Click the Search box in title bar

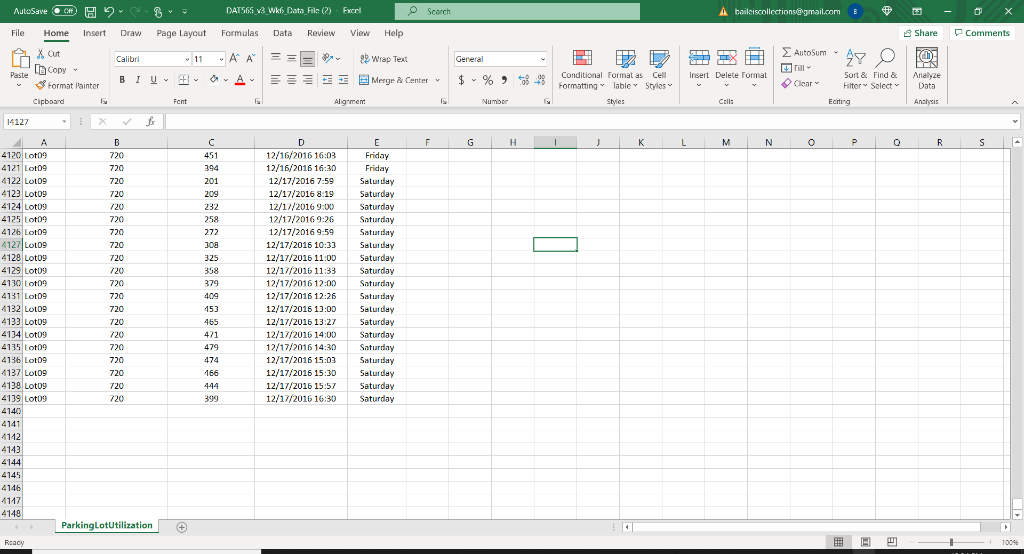coord(517,11)
